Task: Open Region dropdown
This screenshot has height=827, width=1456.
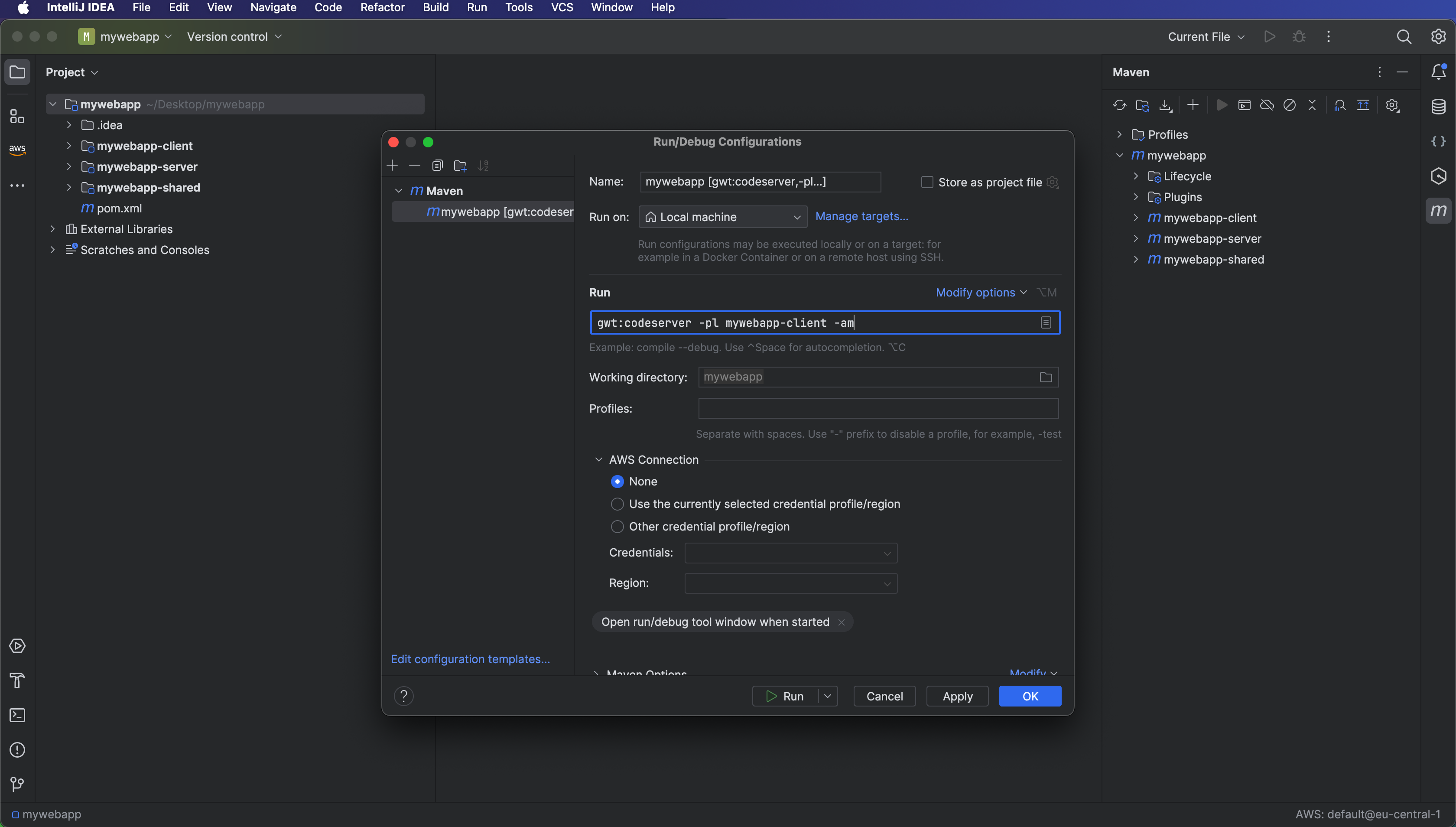Action: (791, 583)
